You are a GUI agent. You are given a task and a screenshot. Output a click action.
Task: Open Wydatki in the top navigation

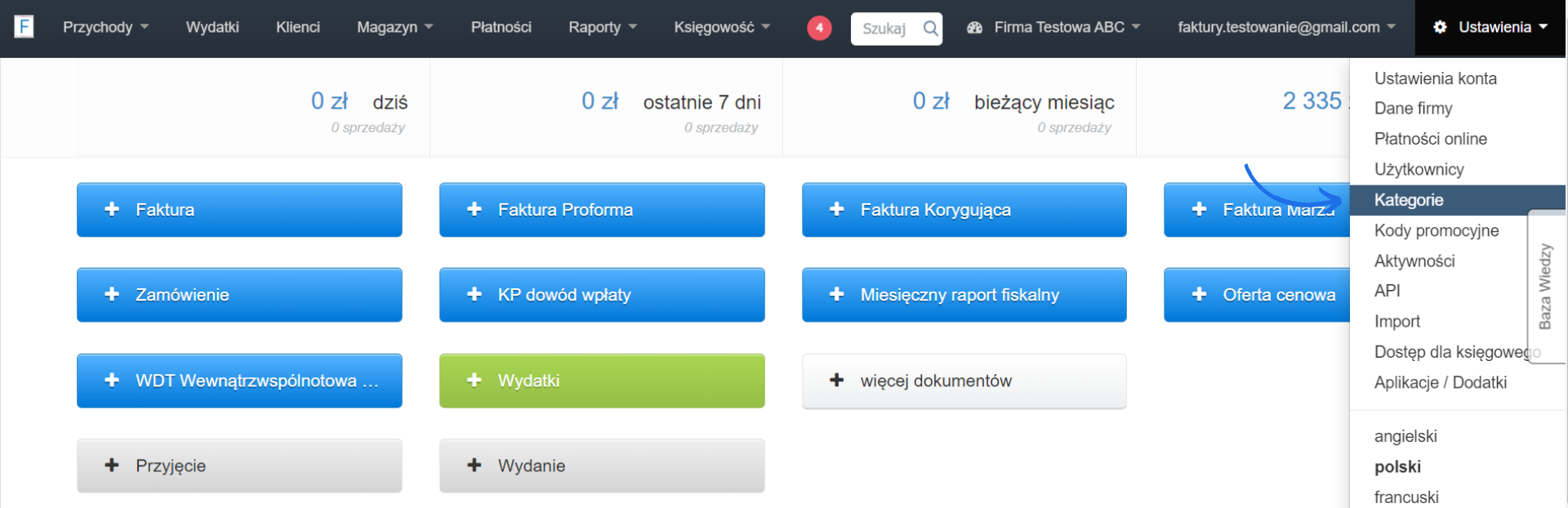[x=212, y=27]
